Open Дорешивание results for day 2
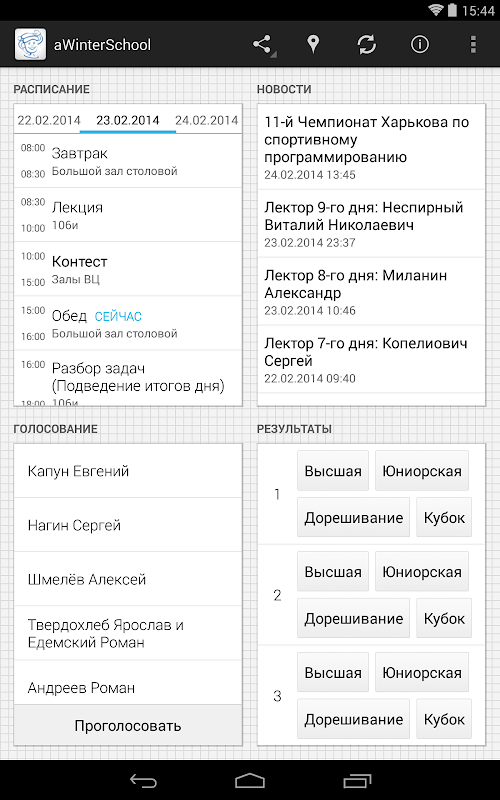 353,618
